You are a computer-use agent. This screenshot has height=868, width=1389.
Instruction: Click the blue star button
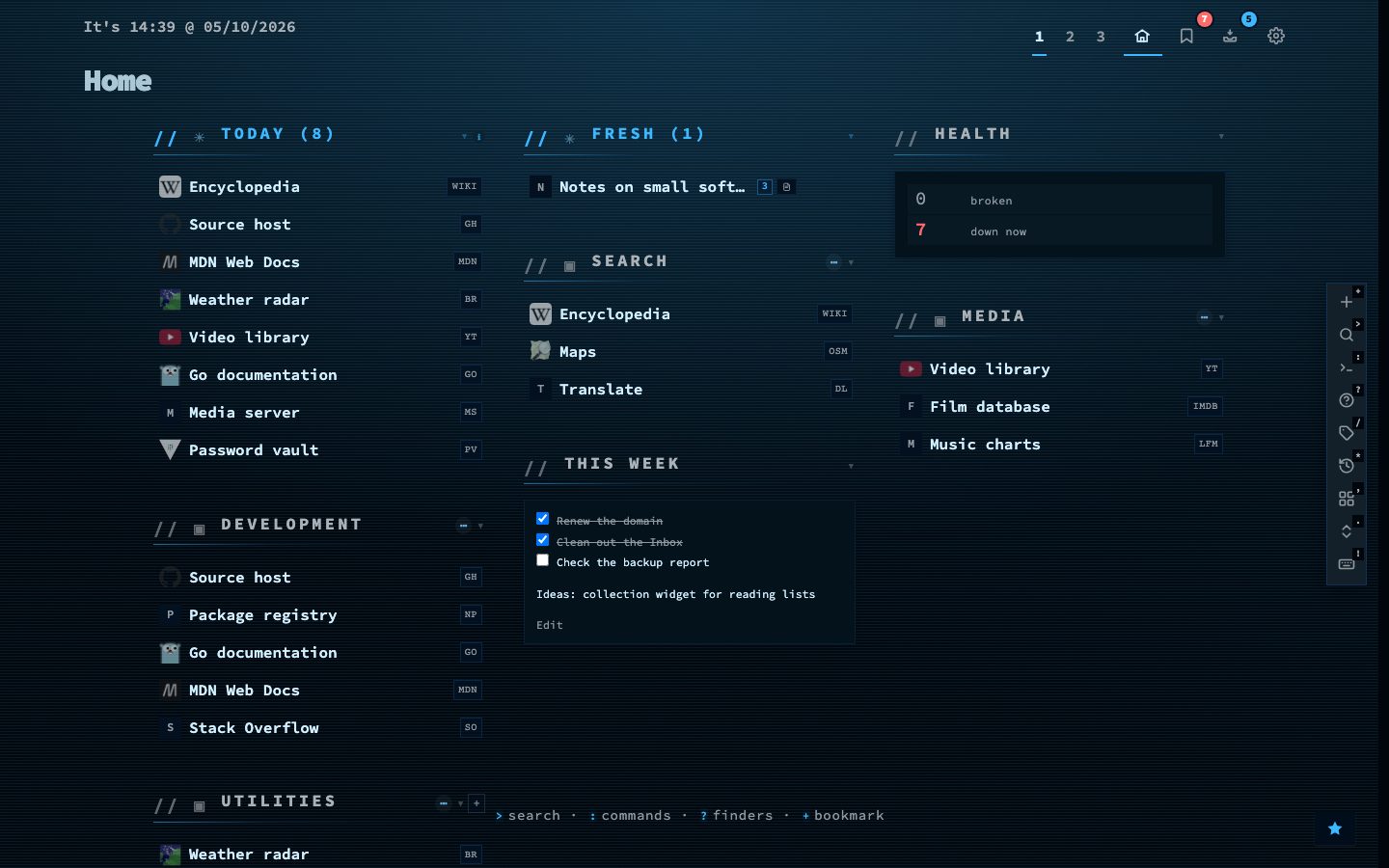tap(1335, 828)
